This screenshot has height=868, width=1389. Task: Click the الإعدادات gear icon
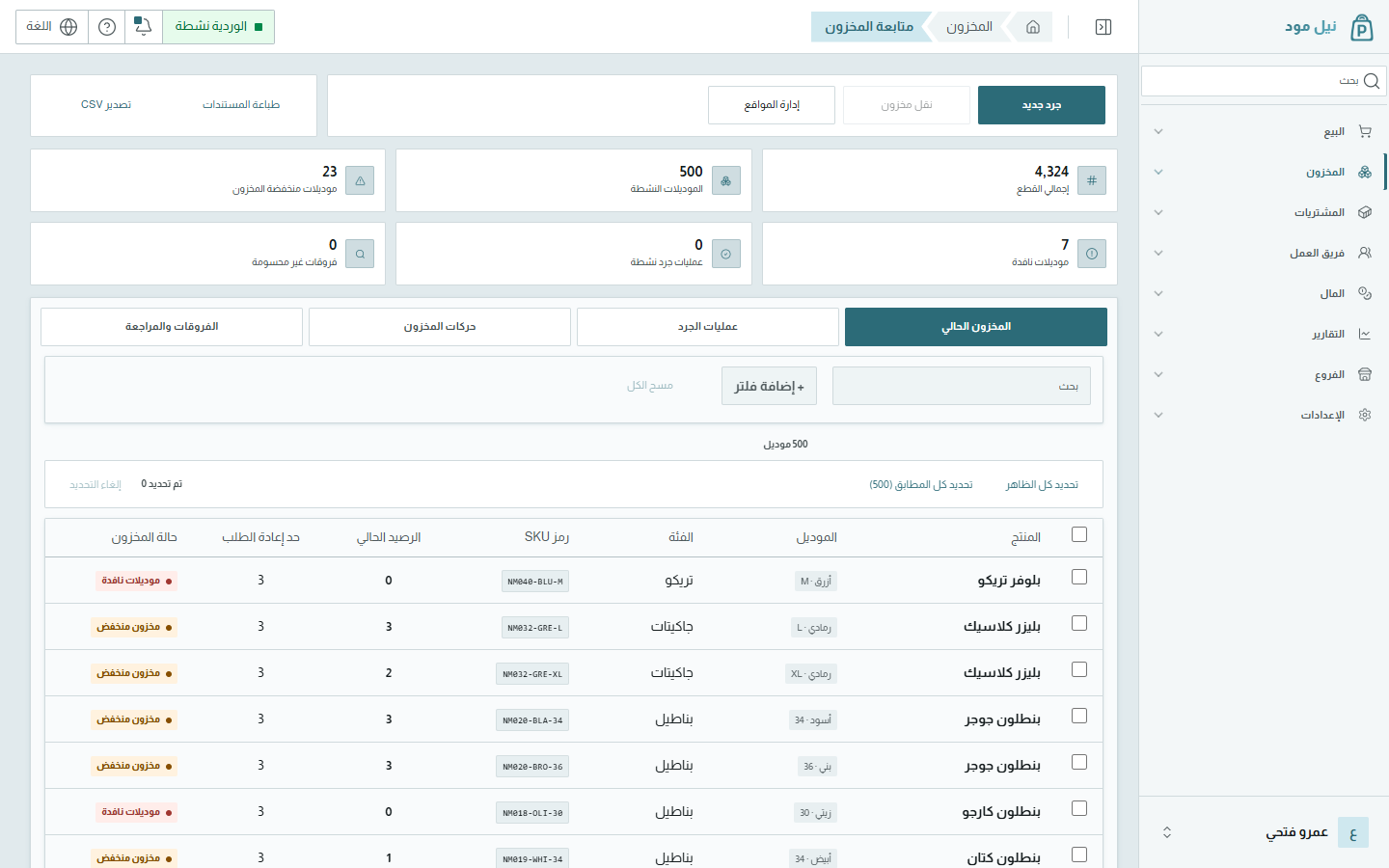click(x=1365, y=415)
